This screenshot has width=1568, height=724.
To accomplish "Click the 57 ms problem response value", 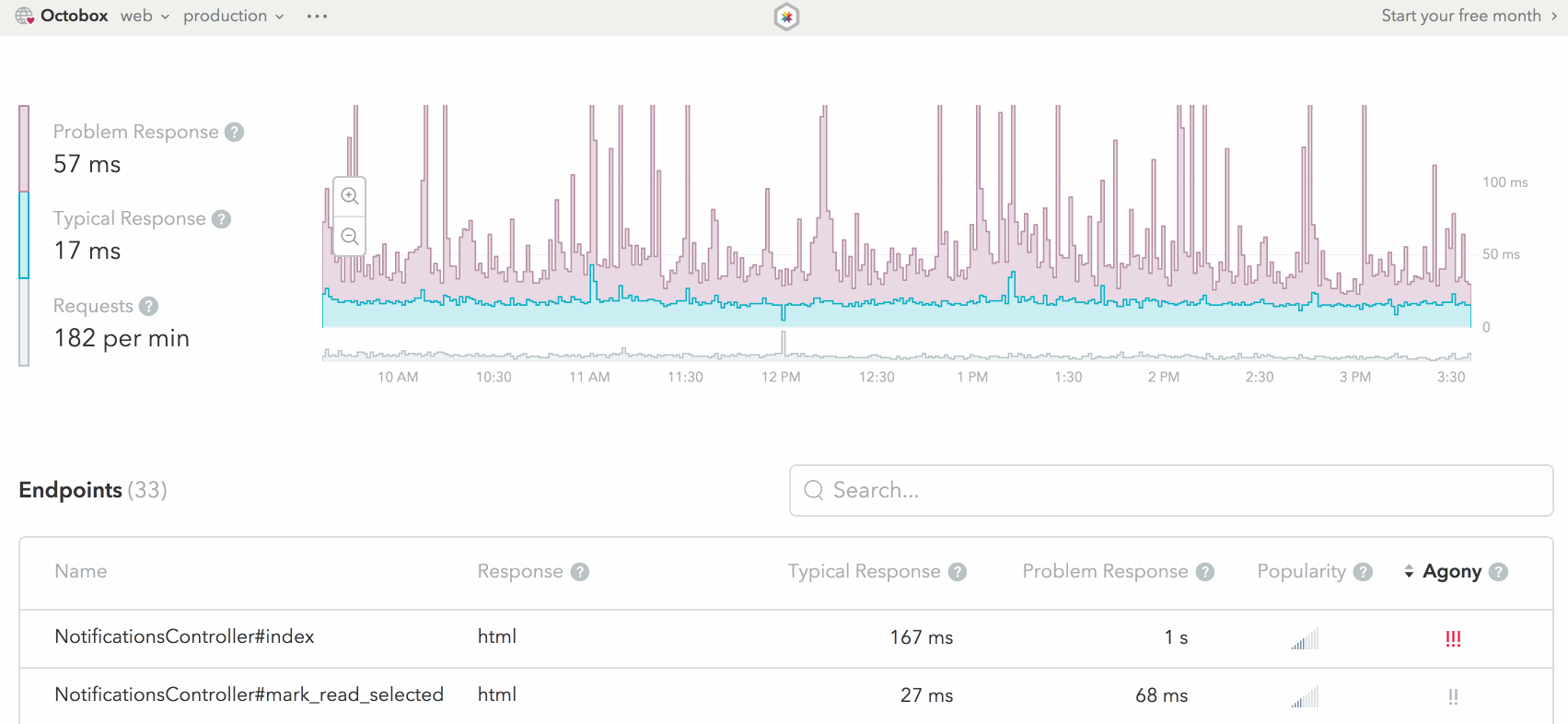I will [87, 164].
